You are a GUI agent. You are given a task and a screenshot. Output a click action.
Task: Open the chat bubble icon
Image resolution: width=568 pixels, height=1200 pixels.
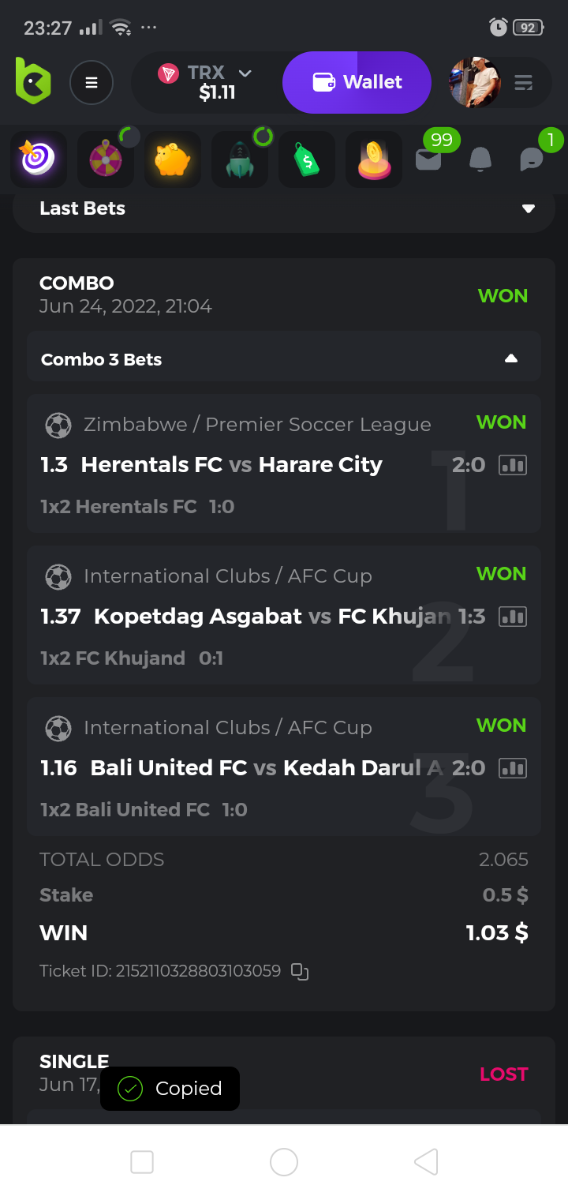(x=532, y=159)
